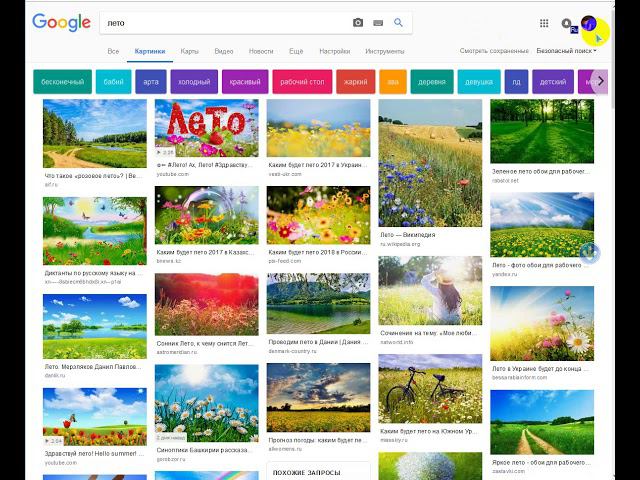
Task: Filter by девушка chip
Action: tap(479, 82)
